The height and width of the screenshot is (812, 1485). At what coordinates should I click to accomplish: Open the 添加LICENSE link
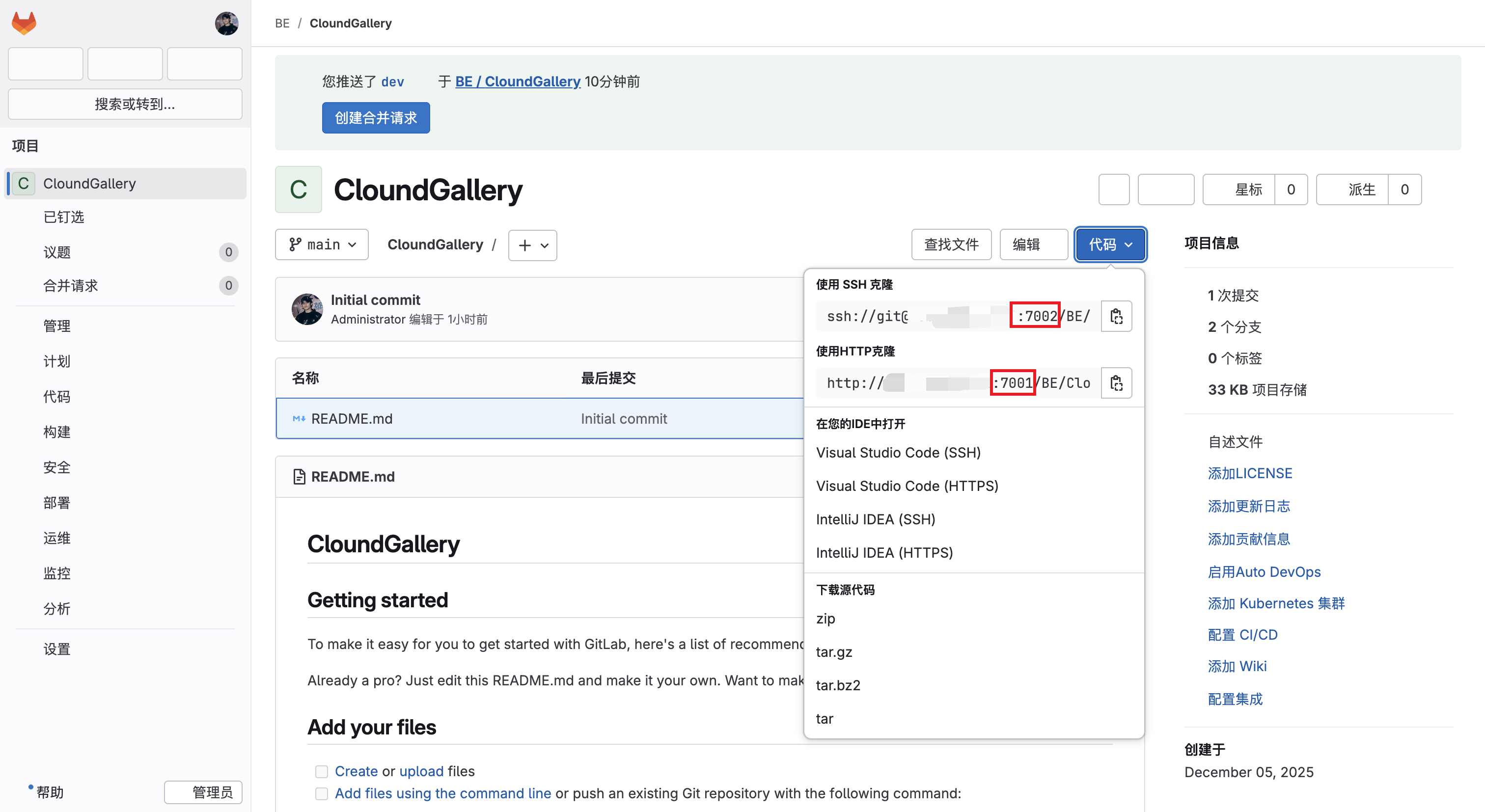coord(1249,473)
